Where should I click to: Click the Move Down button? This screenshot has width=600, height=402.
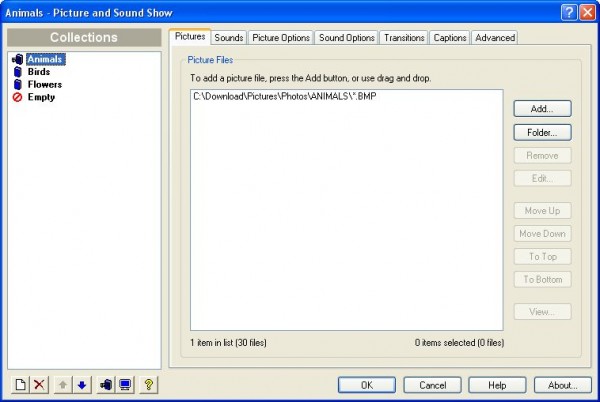(x=542, y=233)
